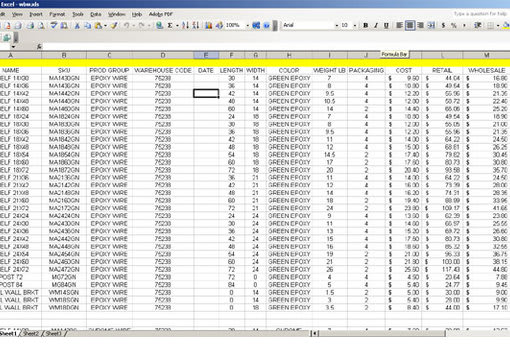This screenshot has width=510, height=360.
Task: Click the Print icon in toolbar
Action: tap(30, 25)
